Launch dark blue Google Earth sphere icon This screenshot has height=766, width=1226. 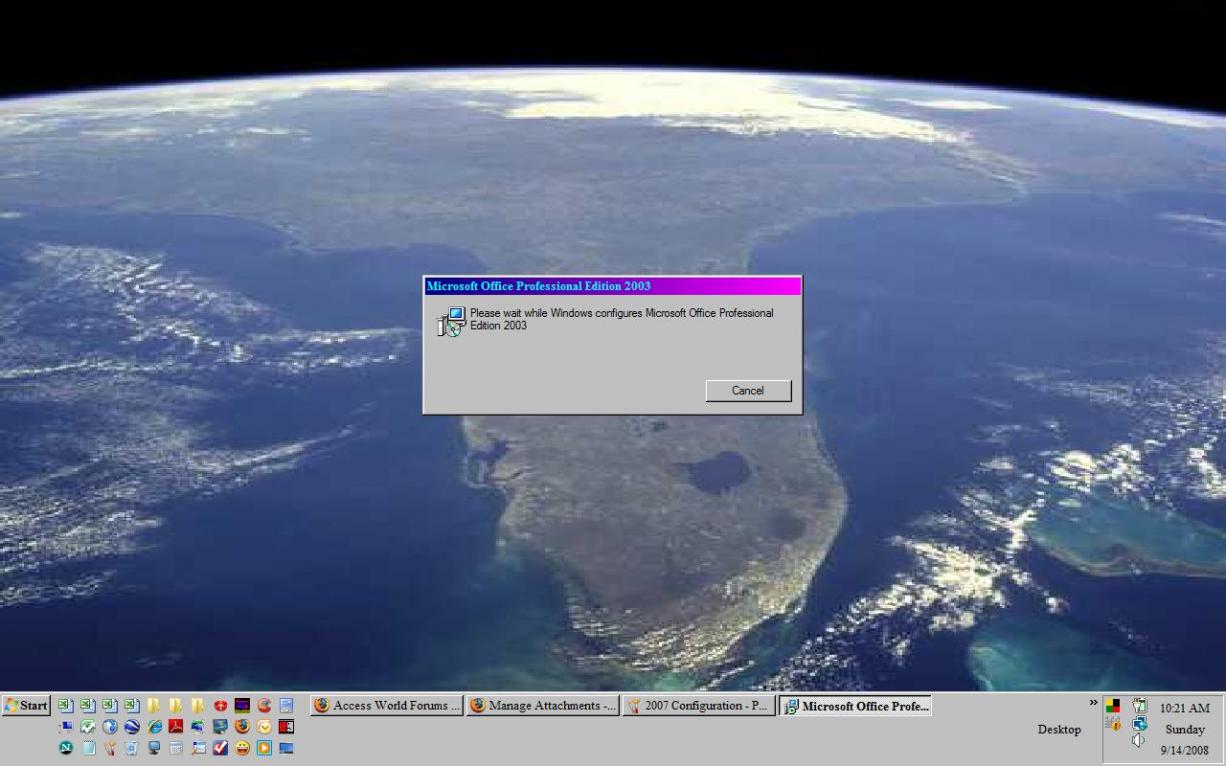pos(132,727)
